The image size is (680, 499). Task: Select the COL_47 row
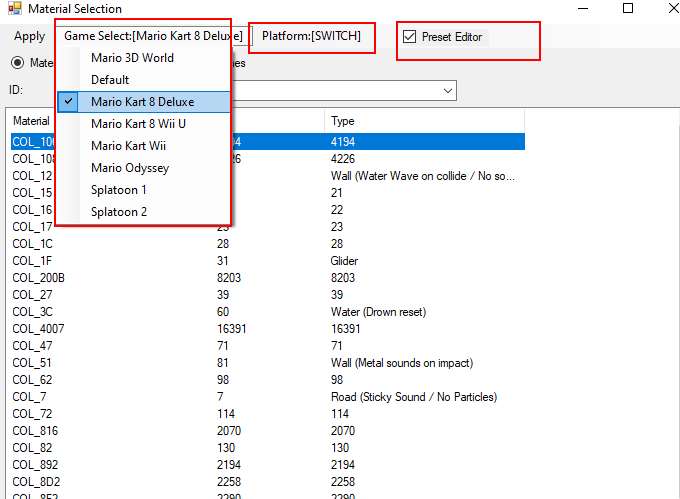pos(268,346)
